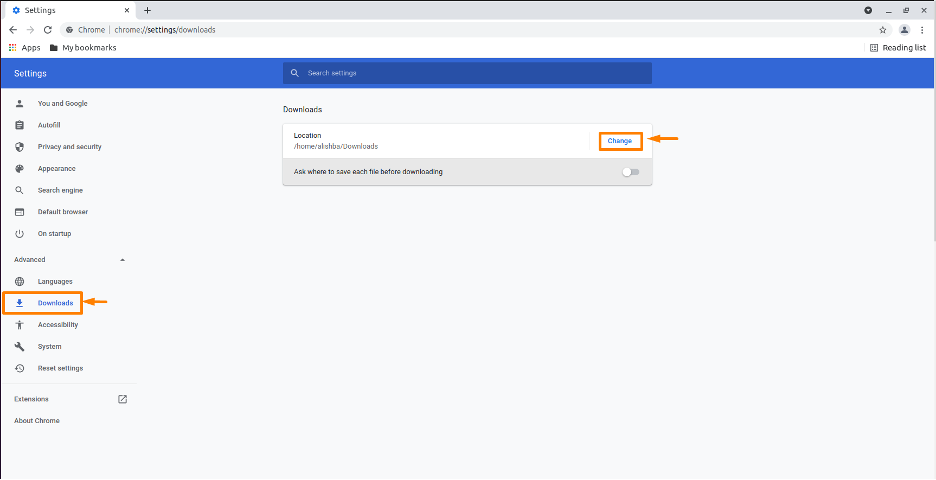Open Chrome three-dot menu
Viewport: 936px width, 480px height.
(922, 30)
